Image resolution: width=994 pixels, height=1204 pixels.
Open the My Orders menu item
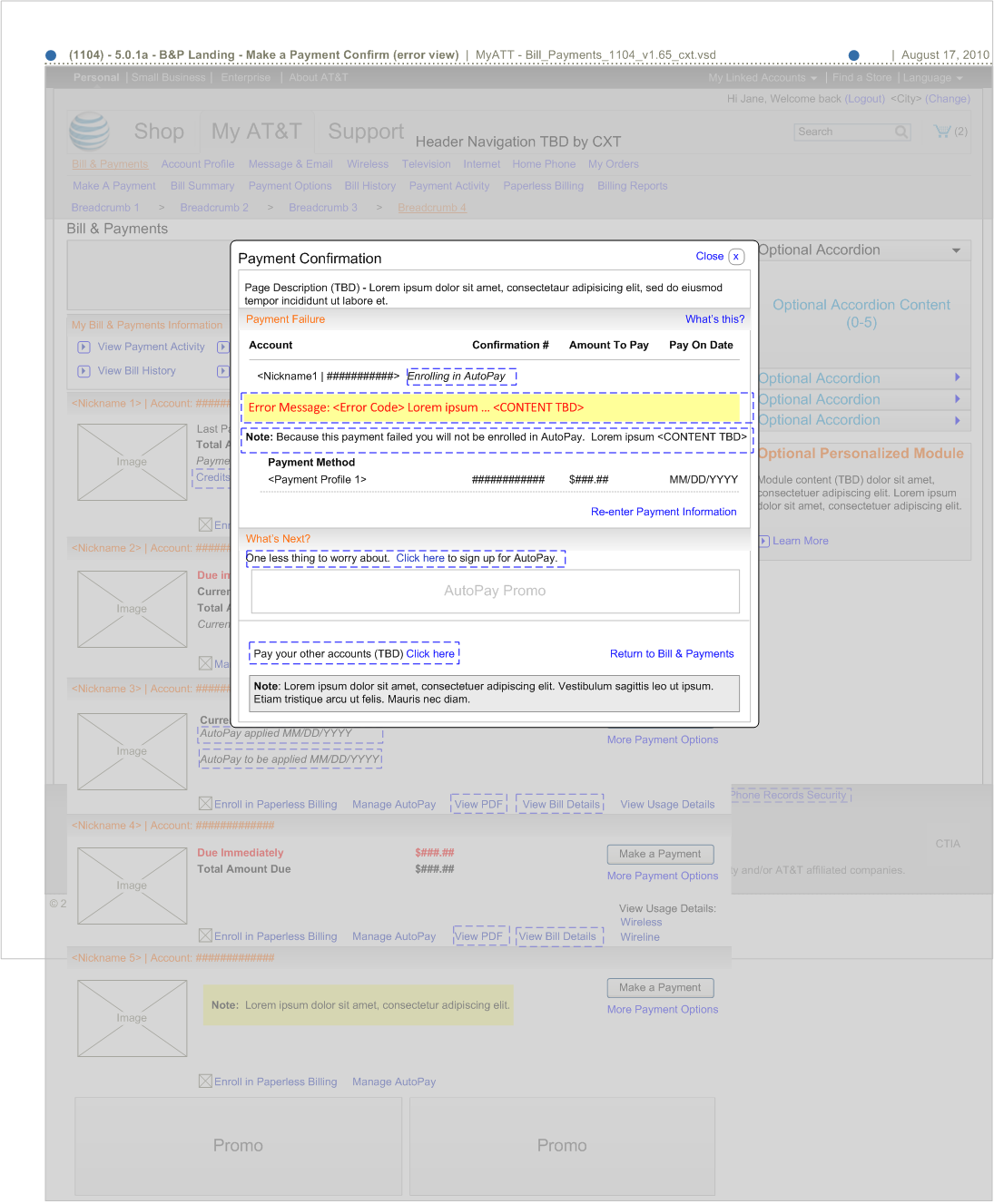tap(614, 164)
